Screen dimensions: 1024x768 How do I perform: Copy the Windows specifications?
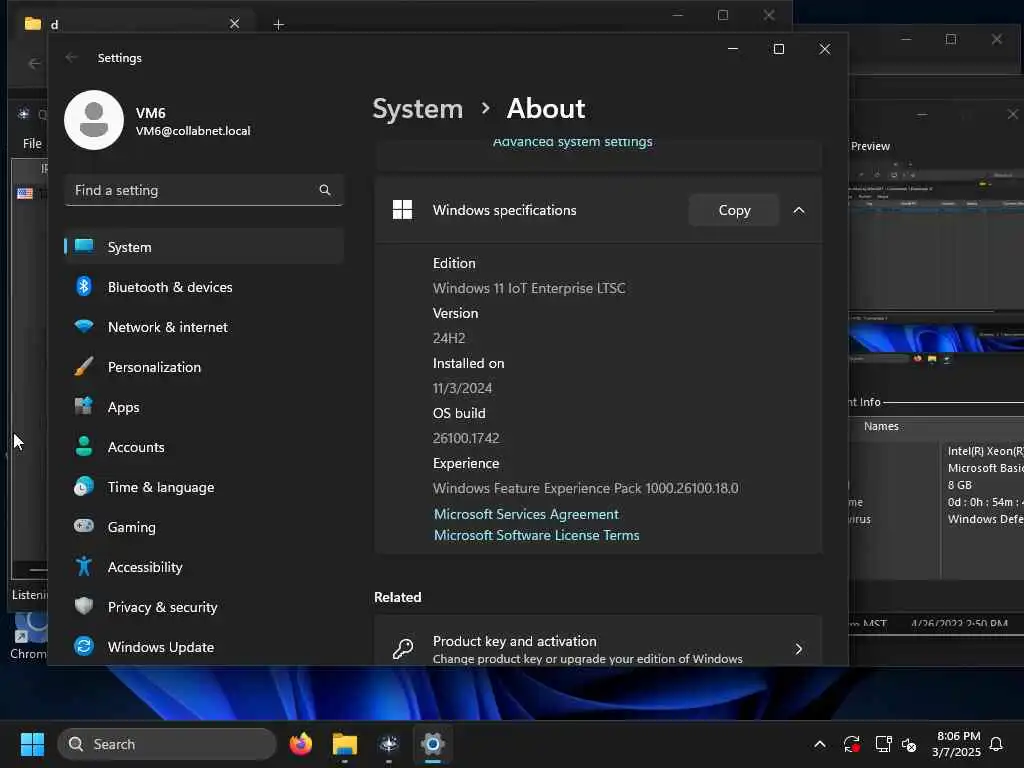pos(734,210)
